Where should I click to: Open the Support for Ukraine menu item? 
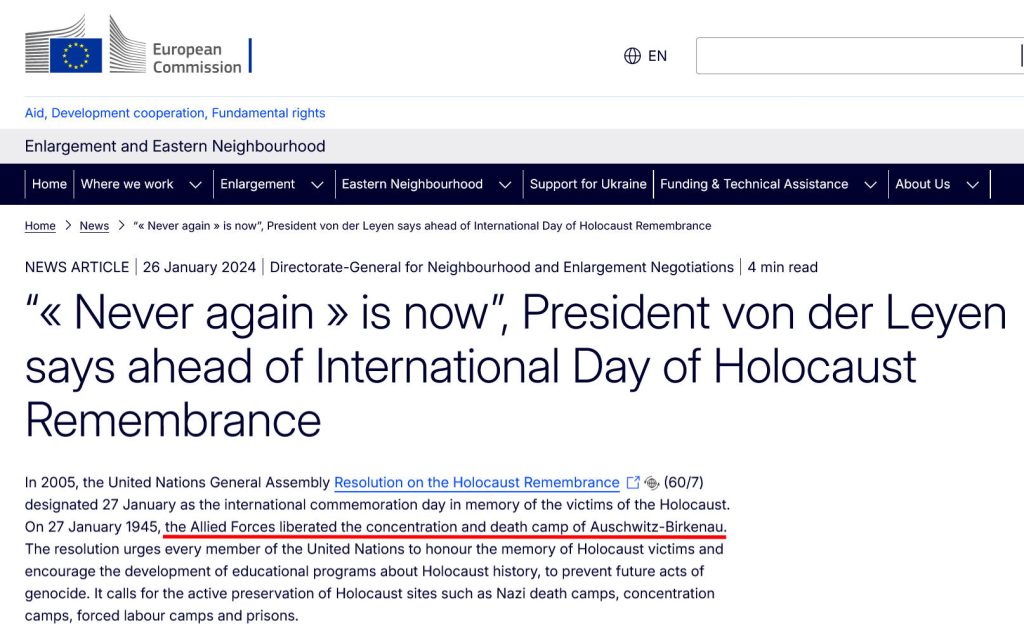(x=588, y=184)
